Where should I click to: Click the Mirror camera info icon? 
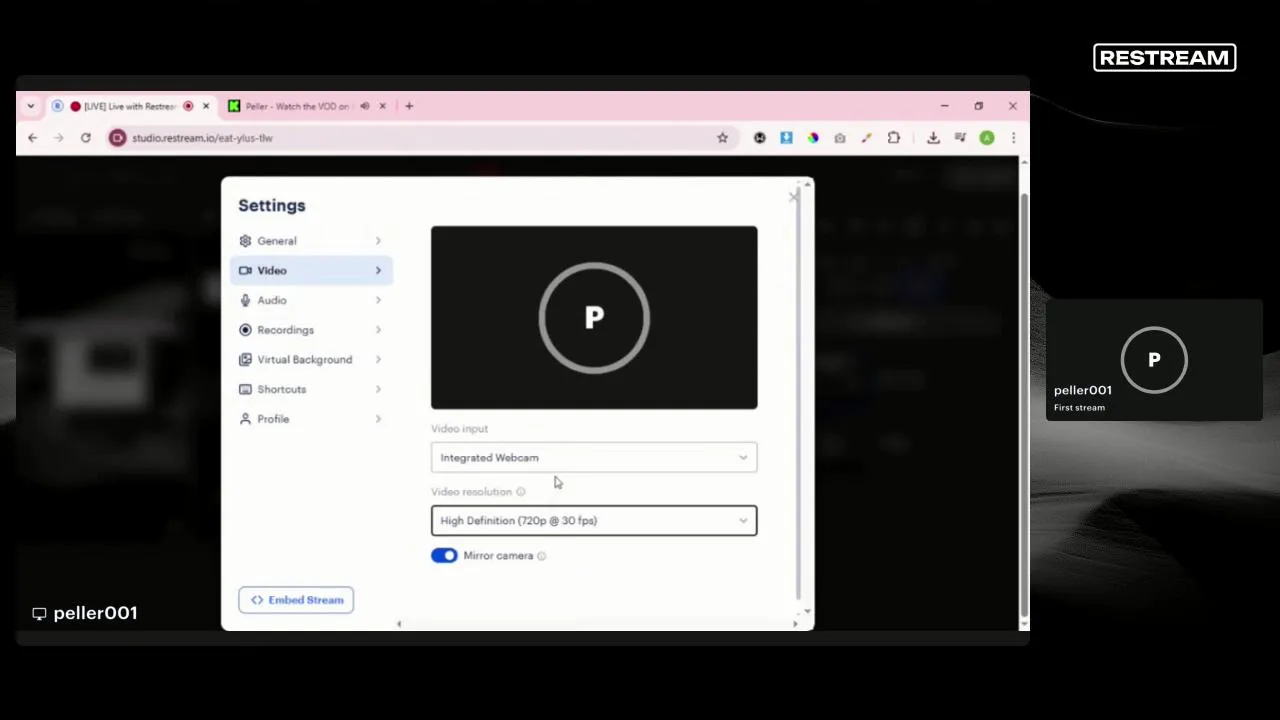click(x=542, y=556)
